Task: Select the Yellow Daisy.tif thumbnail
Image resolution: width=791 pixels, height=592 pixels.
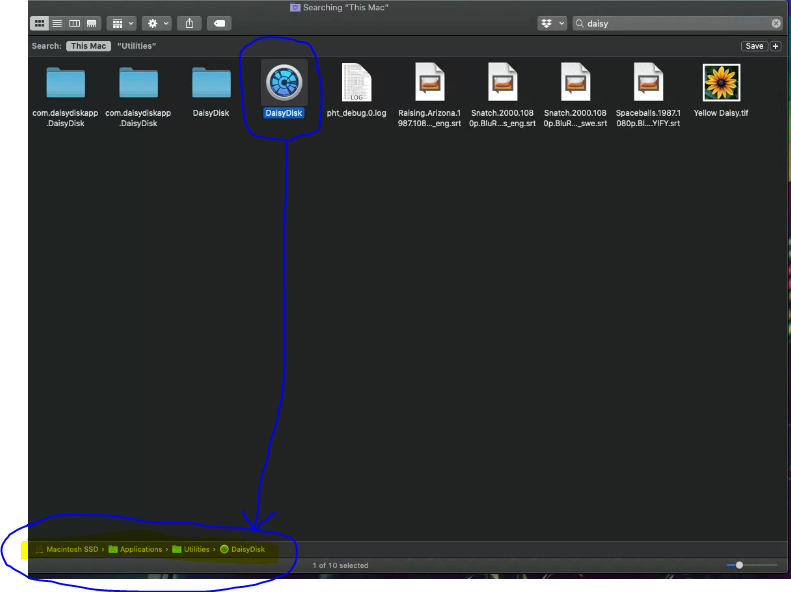Action: 721,82
